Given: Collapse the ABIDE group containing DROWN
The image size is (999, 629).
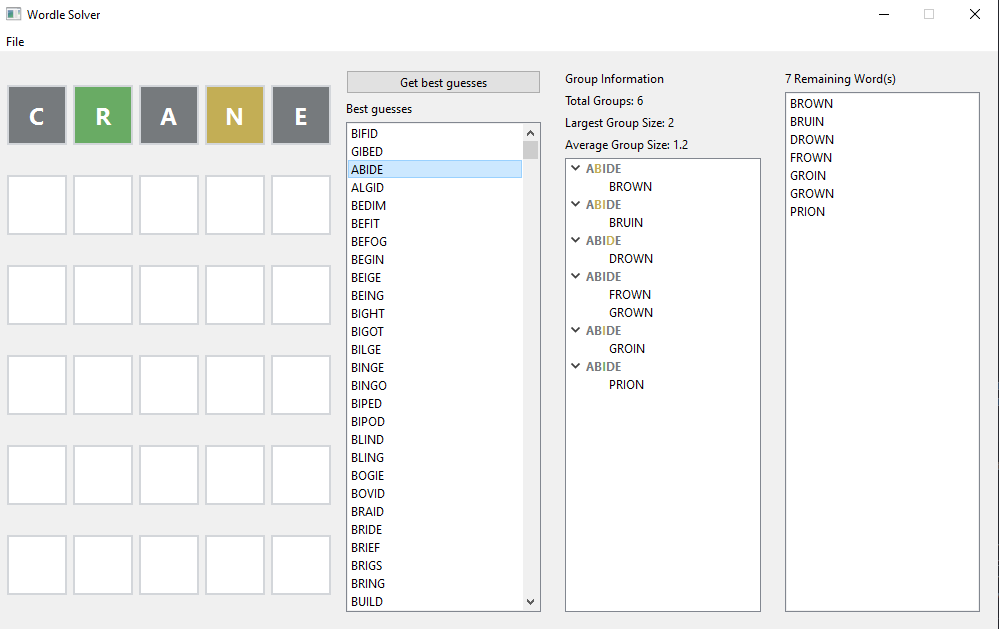Looking at the screenshot, I should [576, 240].
